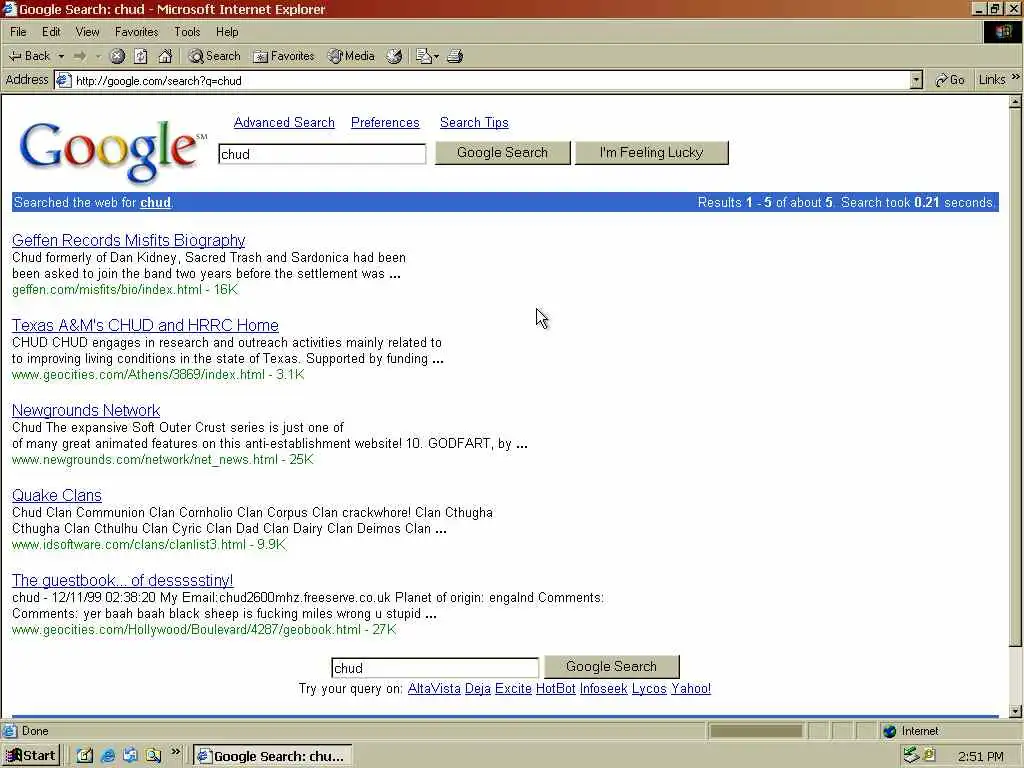This screenshot has height=768, width=1024.
Task: Open the Help menu
Action: (x=227, y=32)
